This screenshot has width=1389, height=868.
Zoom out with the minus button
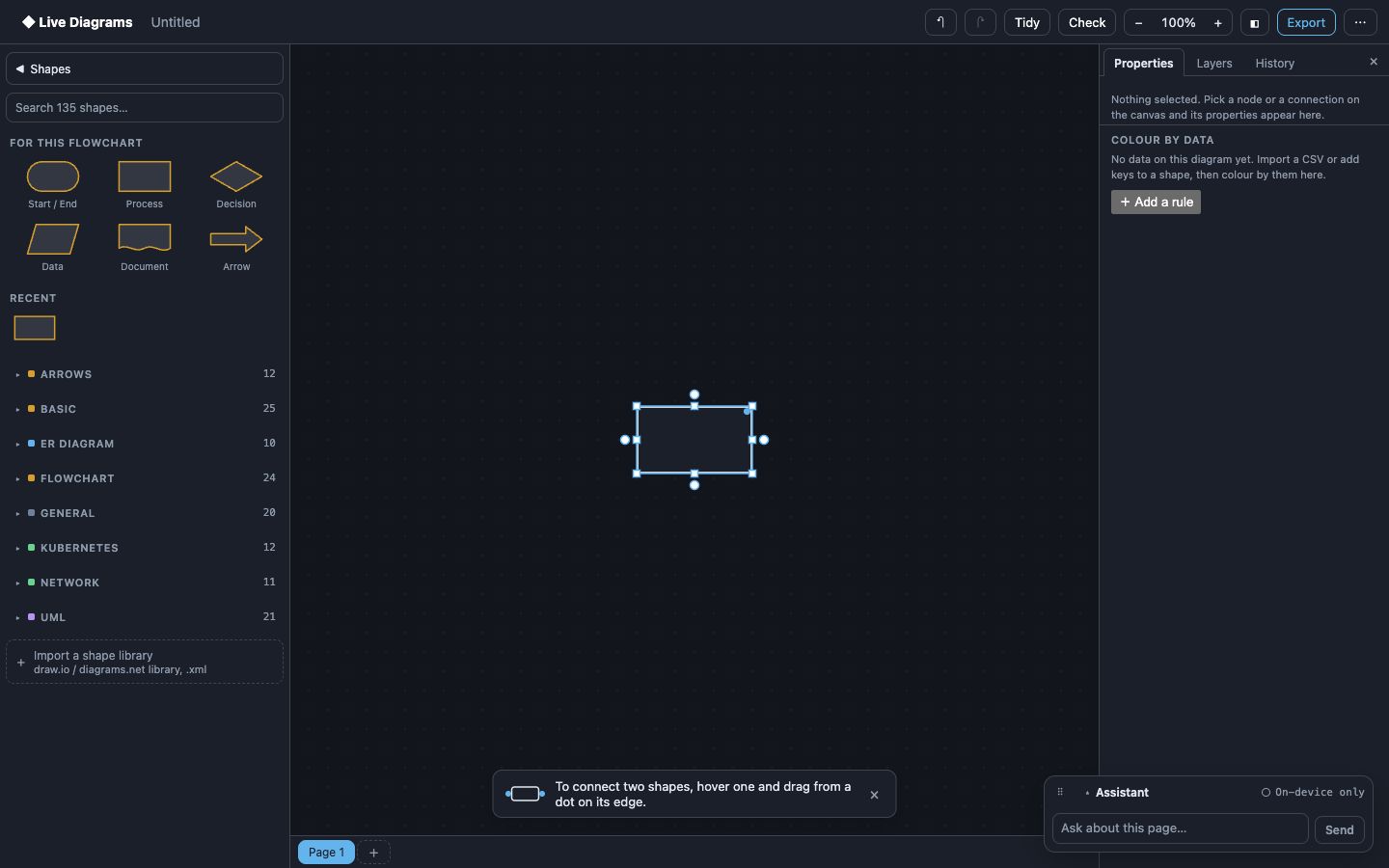click(x=1139, y=22)
